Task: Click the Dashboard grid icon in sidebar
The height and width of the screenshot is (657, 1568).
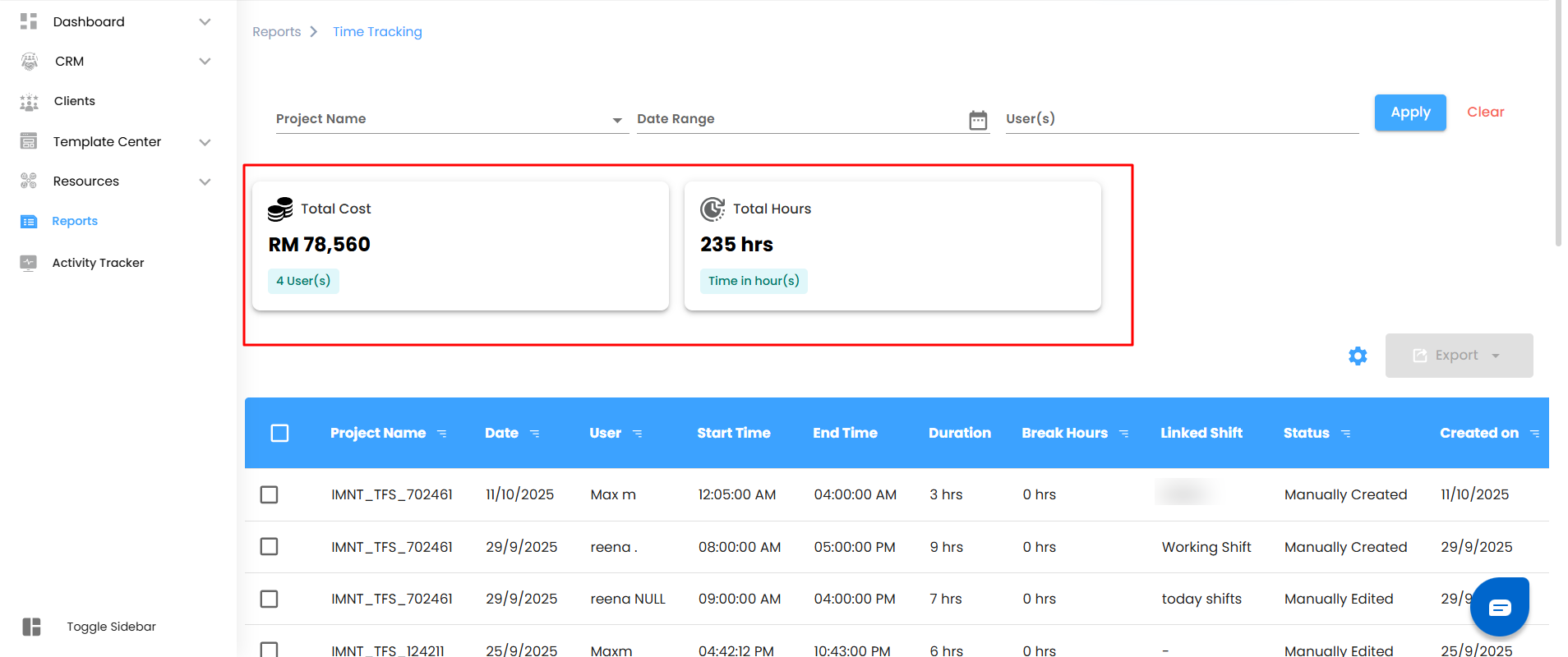Action: click(x=29, y=21)
